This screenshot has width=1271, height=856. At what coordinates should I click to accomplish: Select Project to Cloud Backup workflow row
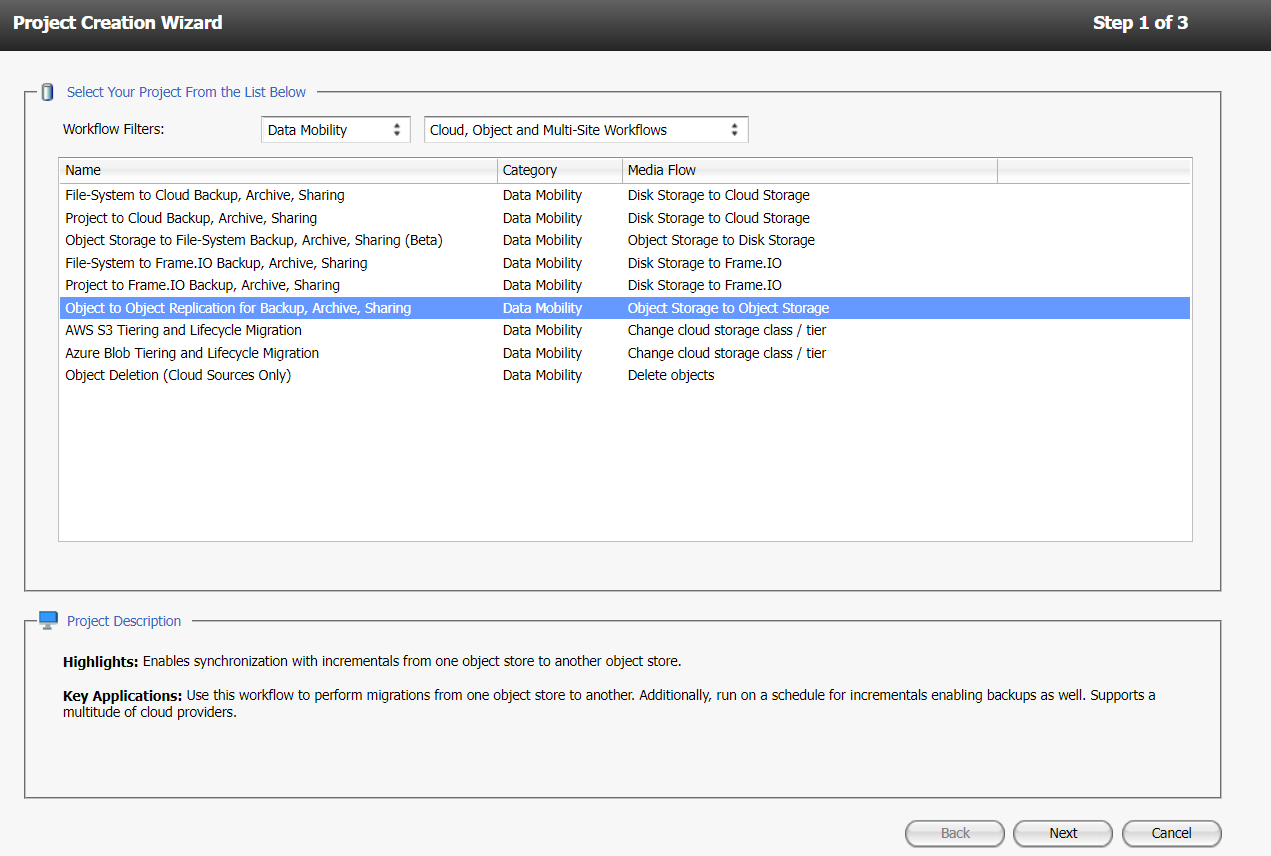[191, 218]
